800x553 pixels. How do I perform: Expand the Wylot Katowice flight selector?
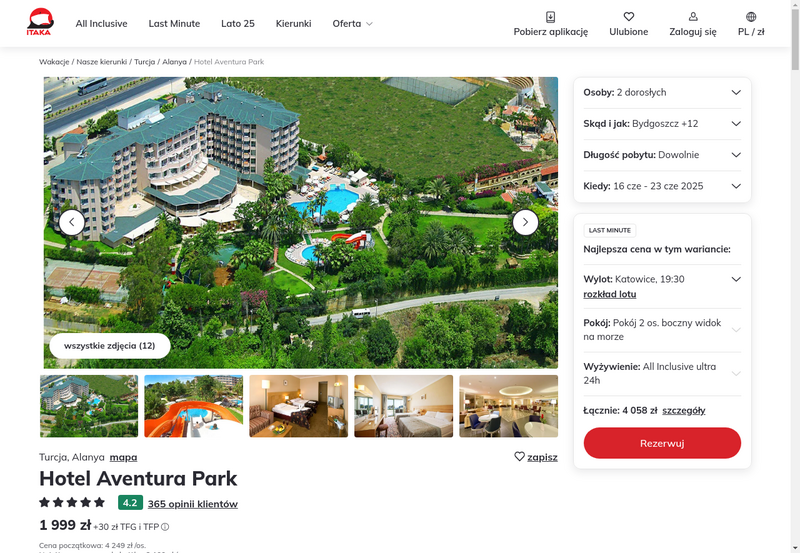point(662,279)
